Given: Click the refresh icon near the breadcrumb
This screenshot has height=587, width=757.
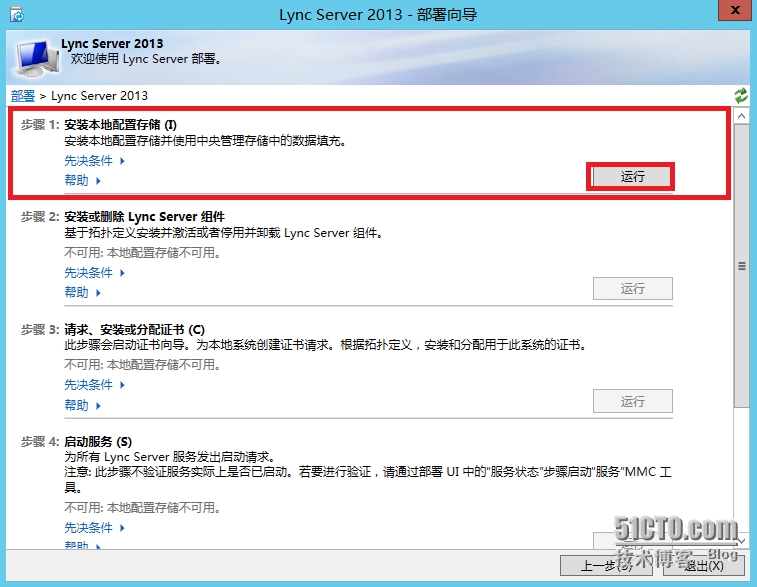Looking at the screenshot, I should (741, 95).
